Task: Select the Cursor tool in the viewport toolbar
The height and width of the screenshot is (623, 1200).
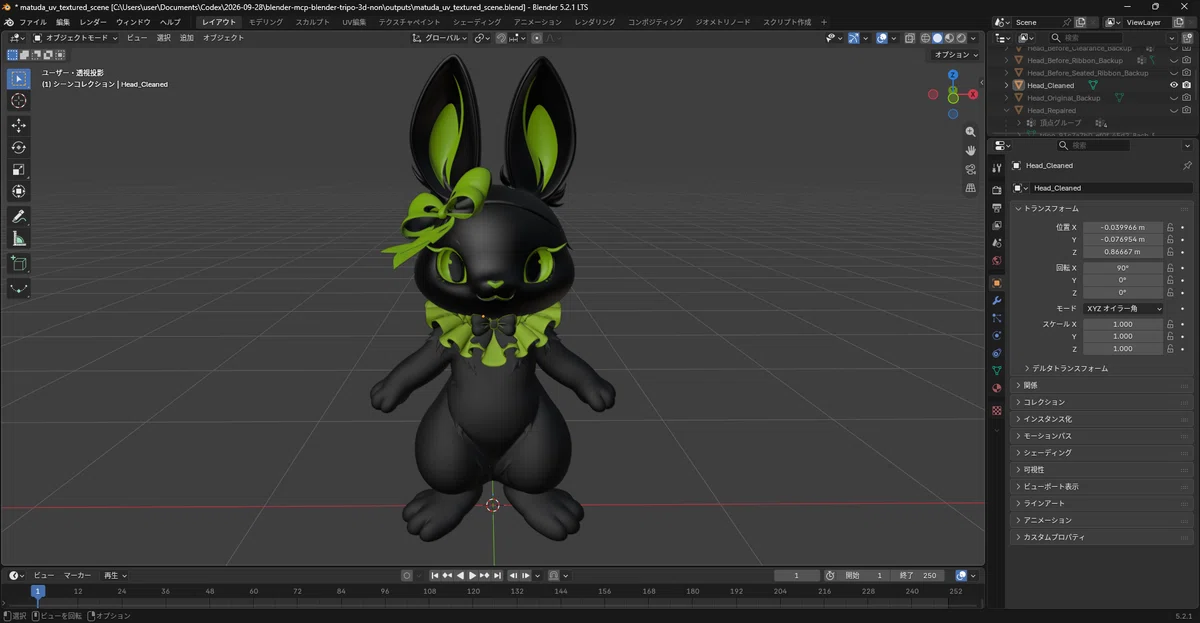Action: (x=19, y=101)
